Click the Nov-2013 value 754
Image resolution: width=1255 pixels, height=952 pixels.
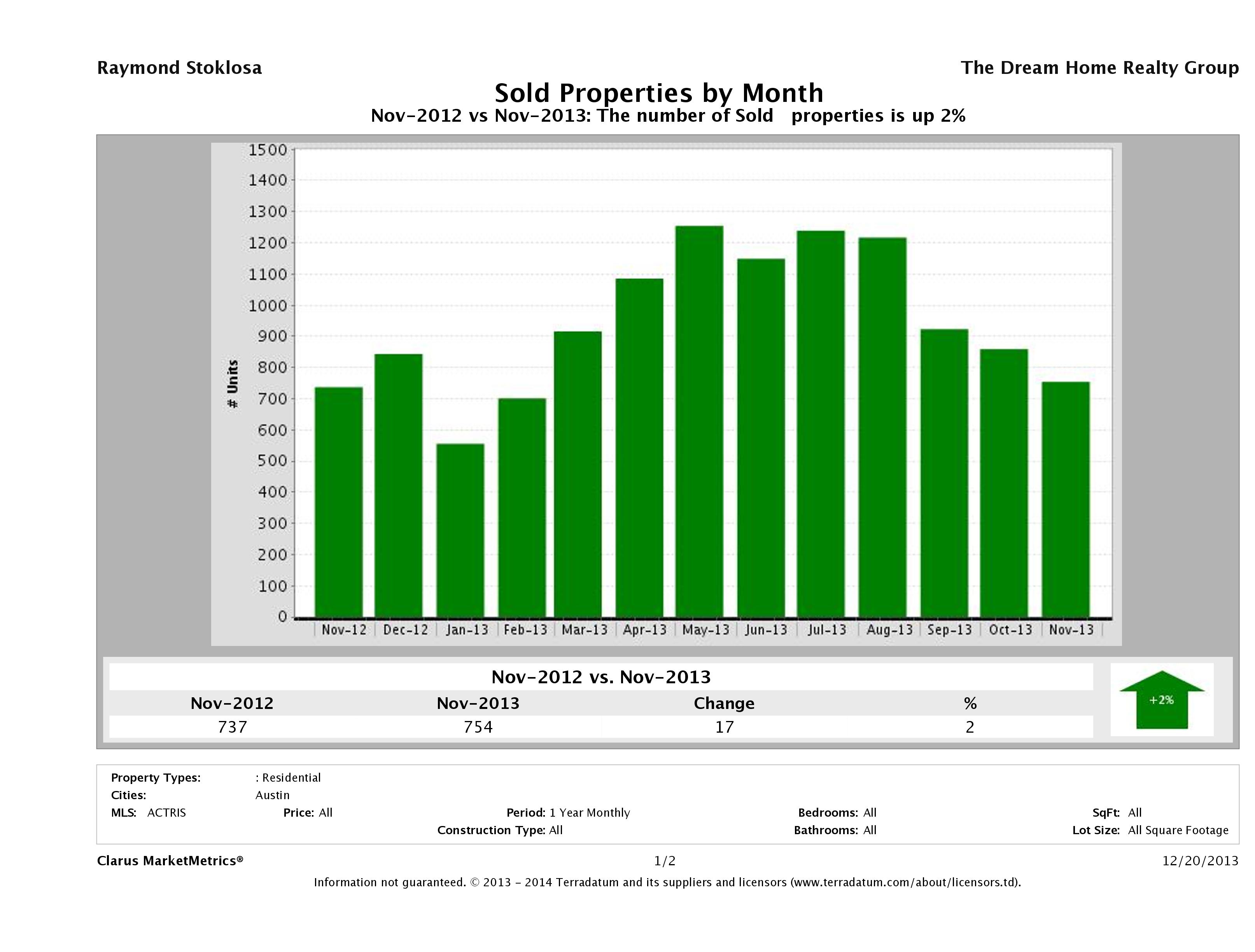pyautogui.click(x=478, y=727)
